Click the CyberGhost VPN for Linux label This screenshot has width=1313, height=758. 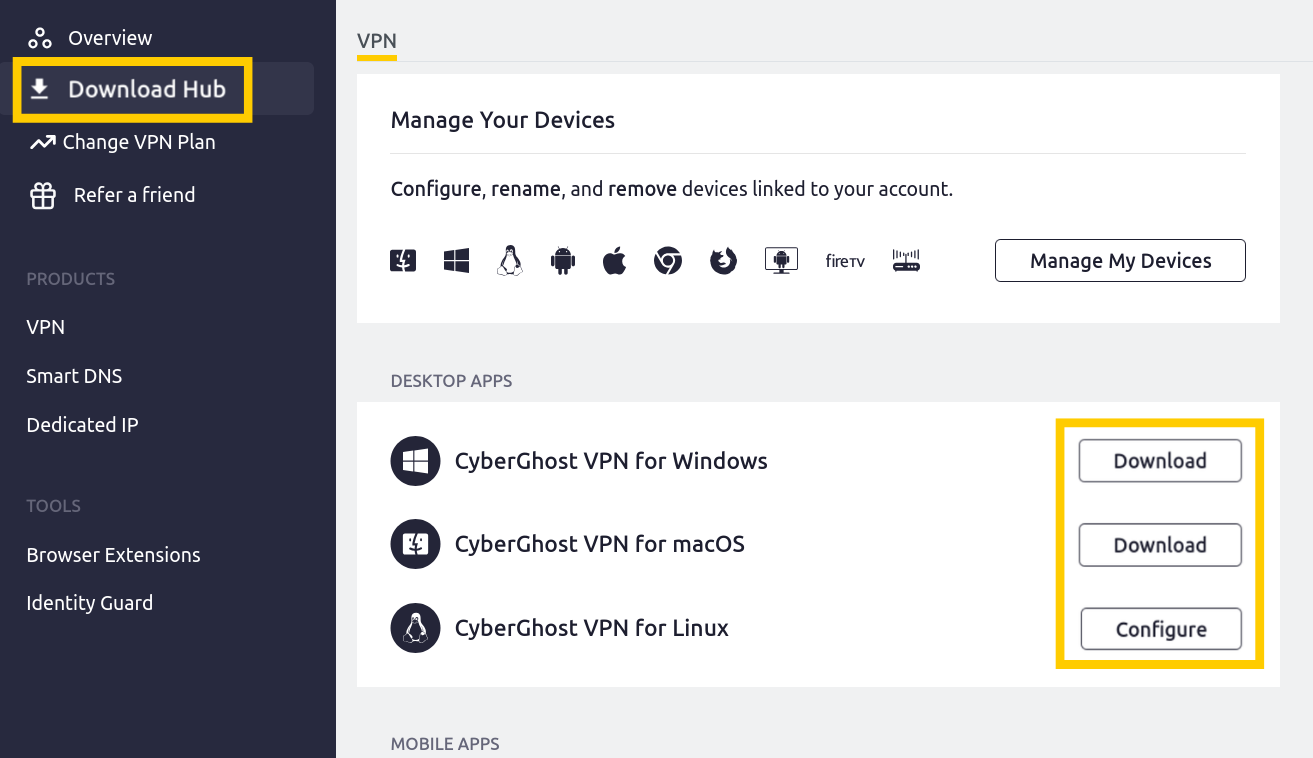click(x=592, y=628)
